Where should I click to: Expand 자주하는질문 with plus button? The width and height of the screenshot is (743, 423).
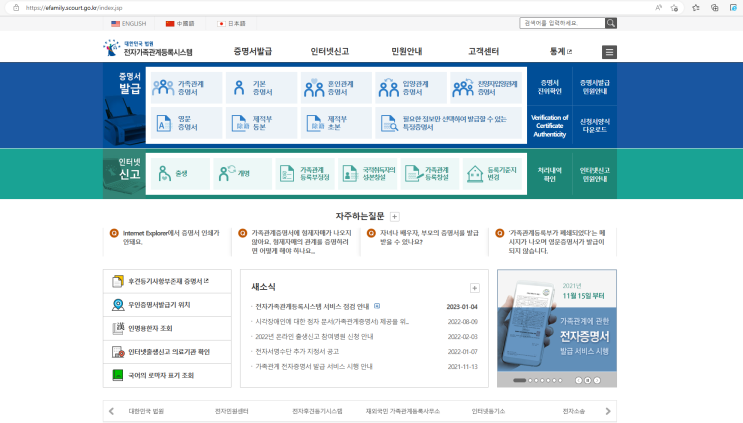pyautogui.click(x=394, y=216)
